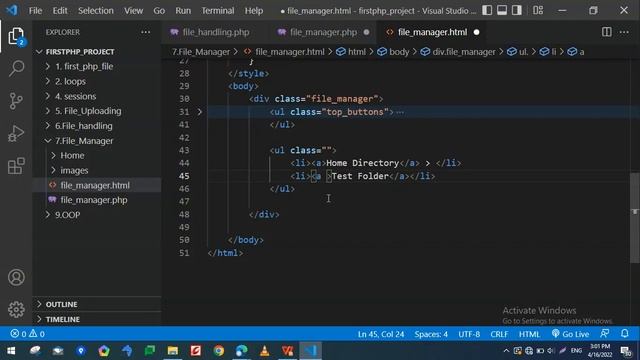Viewport: 640px width, 360px height.
Task: Show errors and warnings in status bar
Action: tap(27, 334)
